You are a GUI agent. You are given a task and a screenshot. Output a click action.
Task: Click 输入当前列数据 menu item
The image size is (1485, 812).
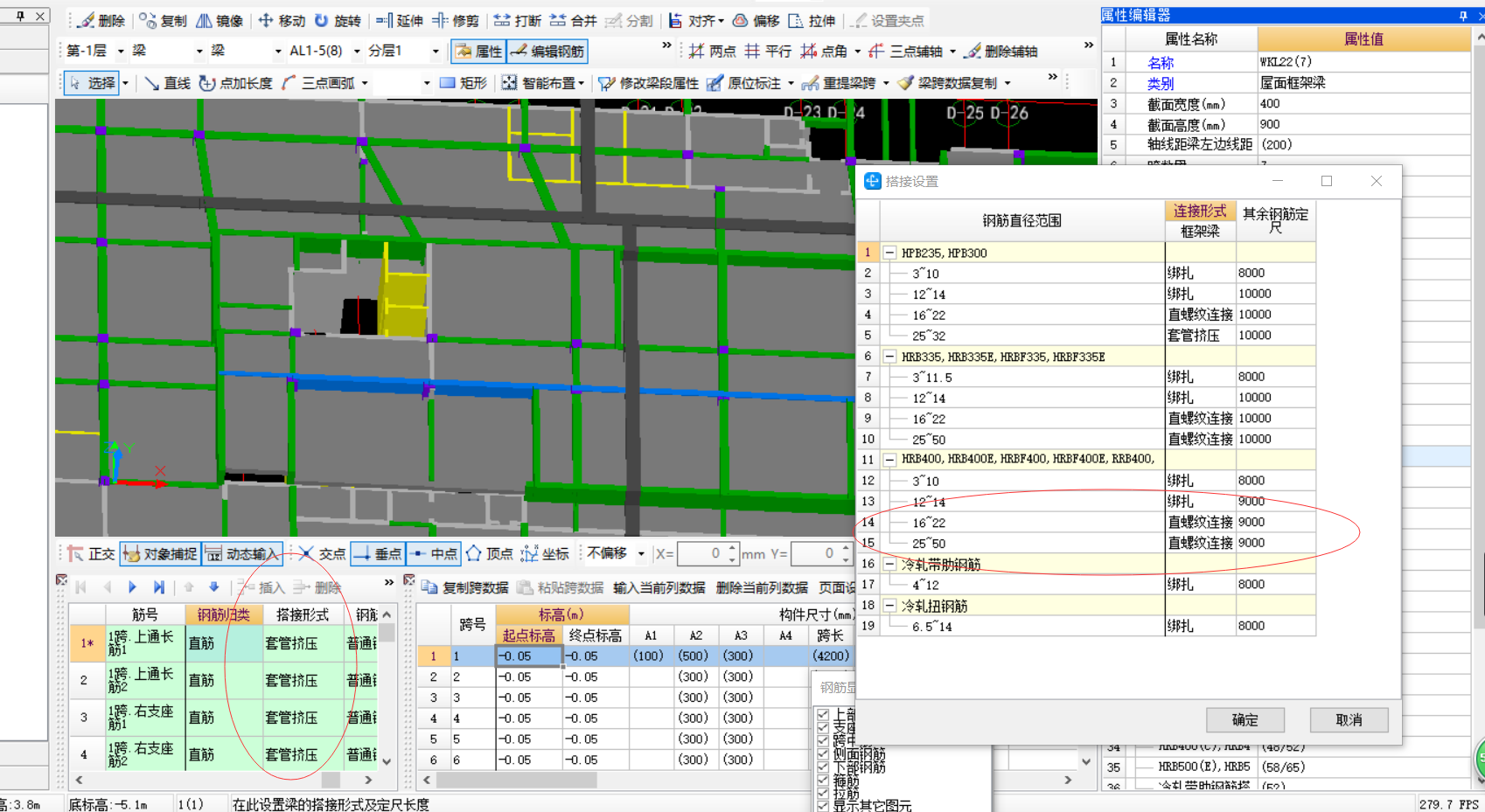pos(659,587)
